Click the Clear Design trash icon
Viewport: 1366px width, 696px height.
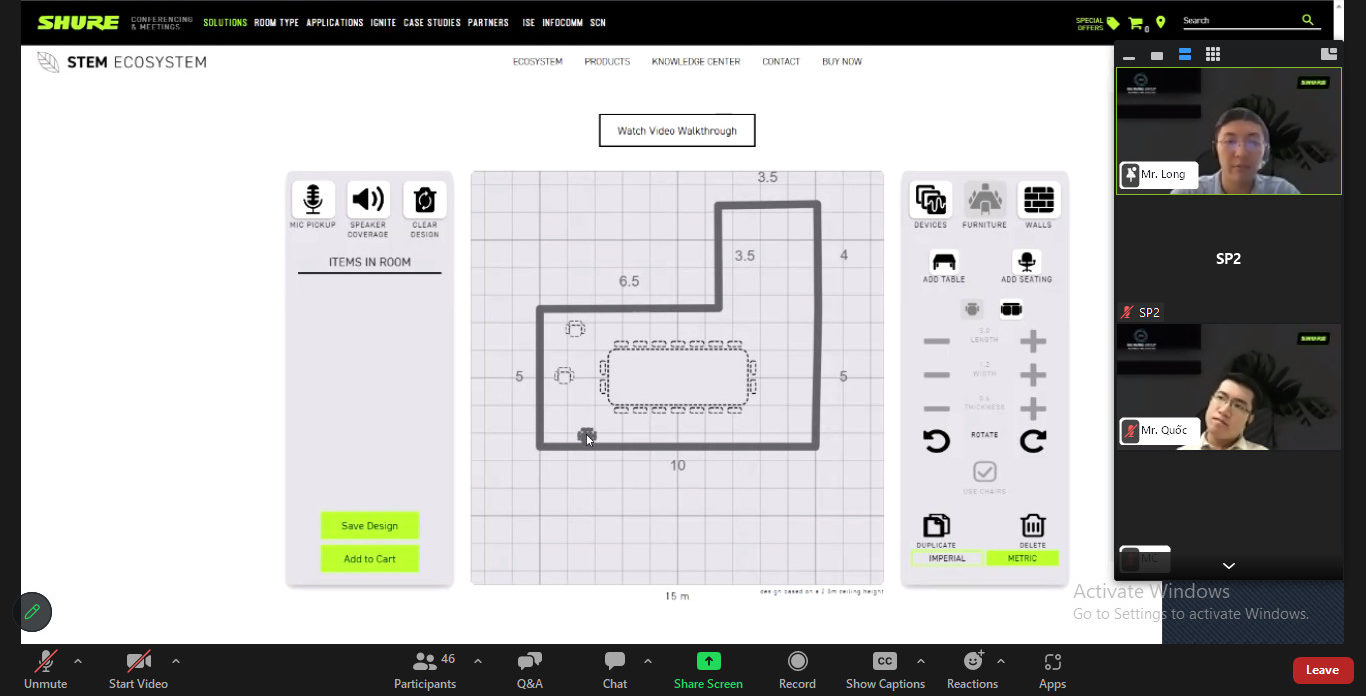pyautogui.click(x=424, y=200)
